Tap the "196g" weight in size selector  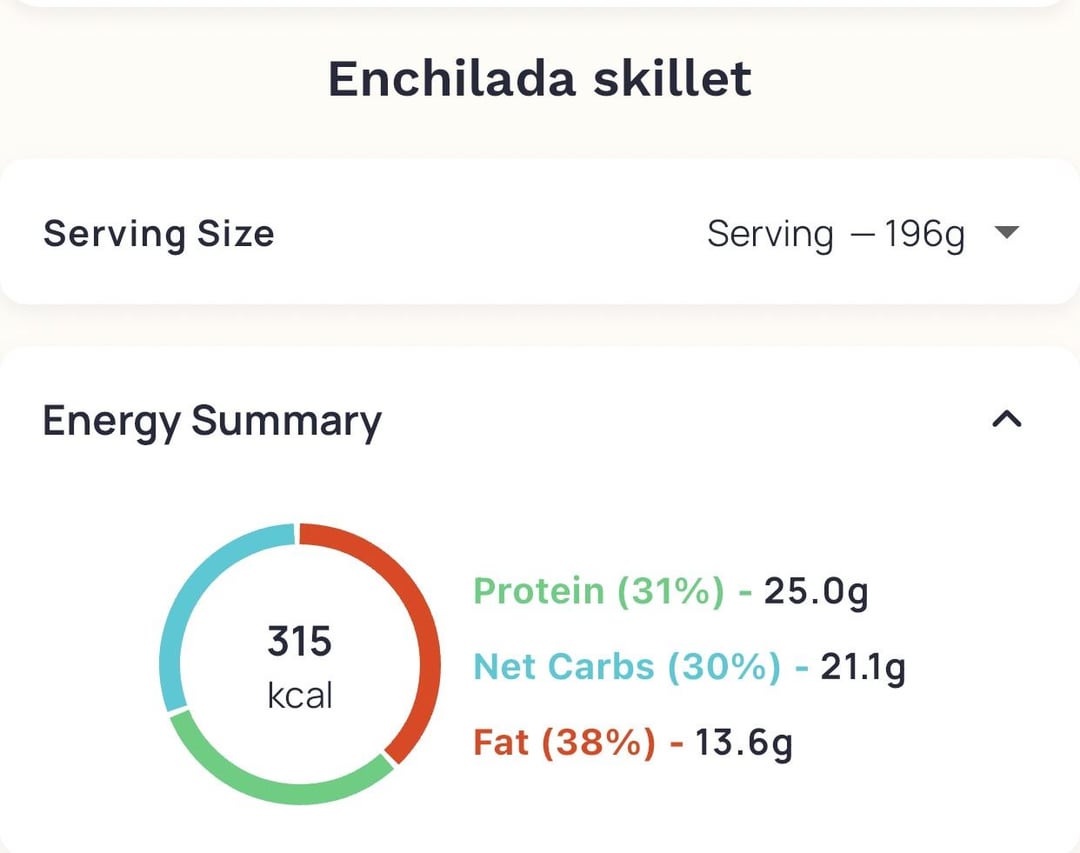(924, 235)
